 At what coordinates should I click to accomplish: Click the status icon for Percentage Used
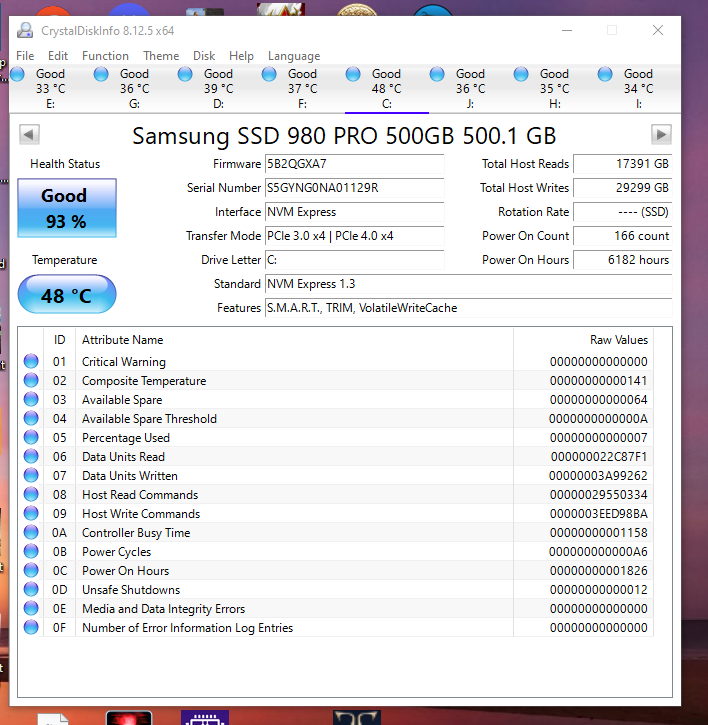tap(31, 437)
